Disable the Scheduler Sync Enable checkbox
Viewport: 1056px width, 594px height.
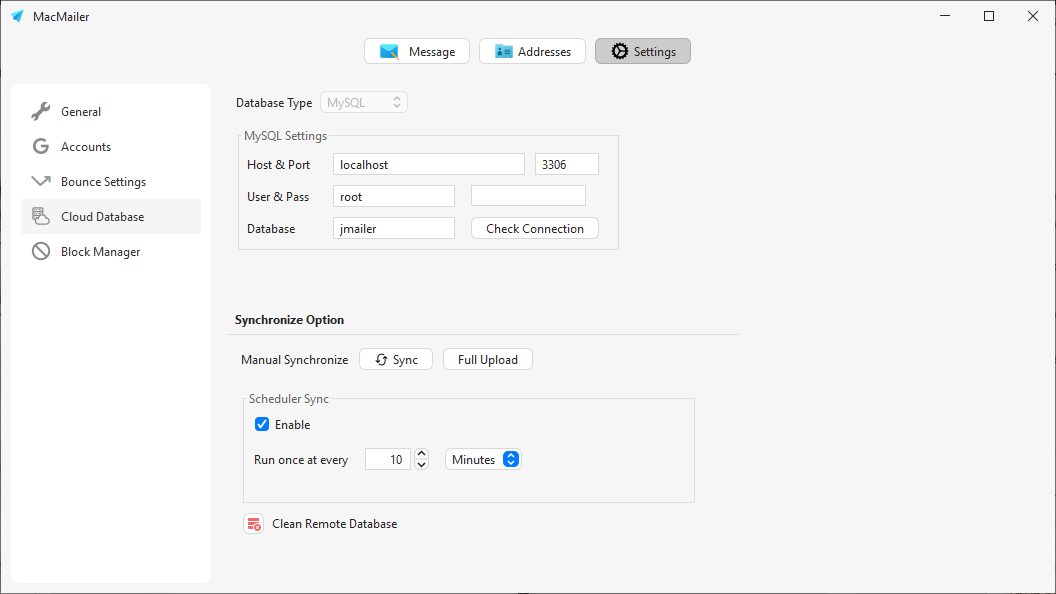[263, 425]
